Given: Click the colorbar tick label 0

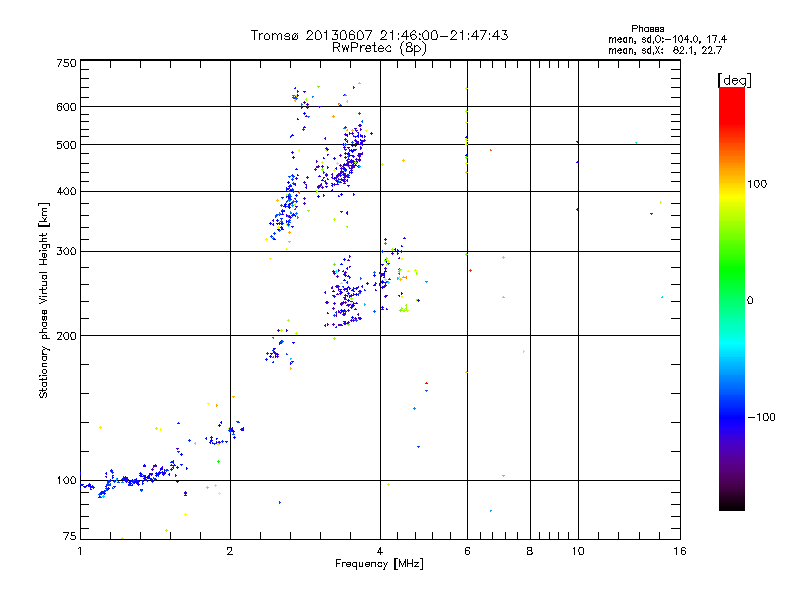Looking at the screenshot, I should 750,301.
